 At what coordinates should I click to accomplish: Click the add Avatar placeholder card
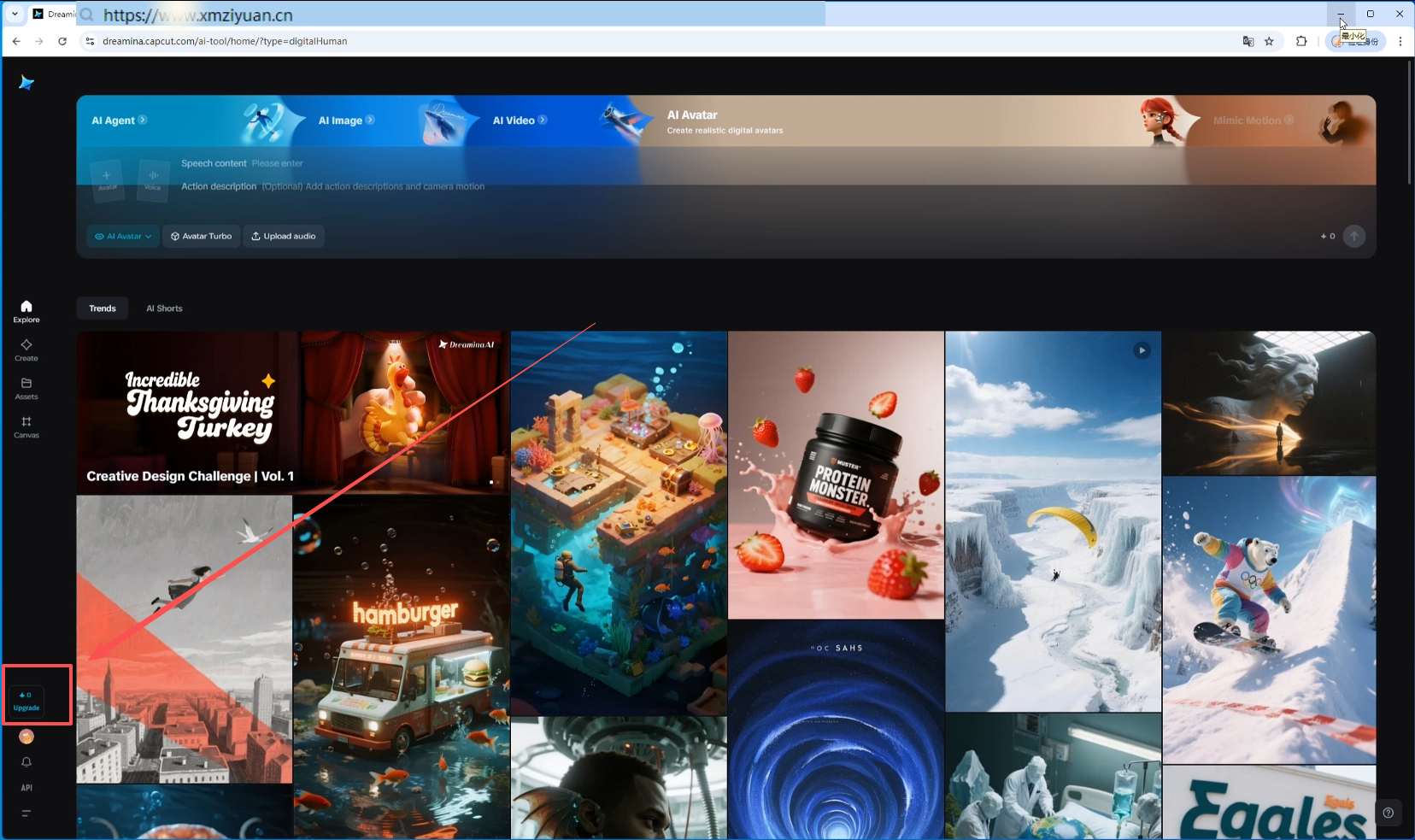click(x=107, y=180)
